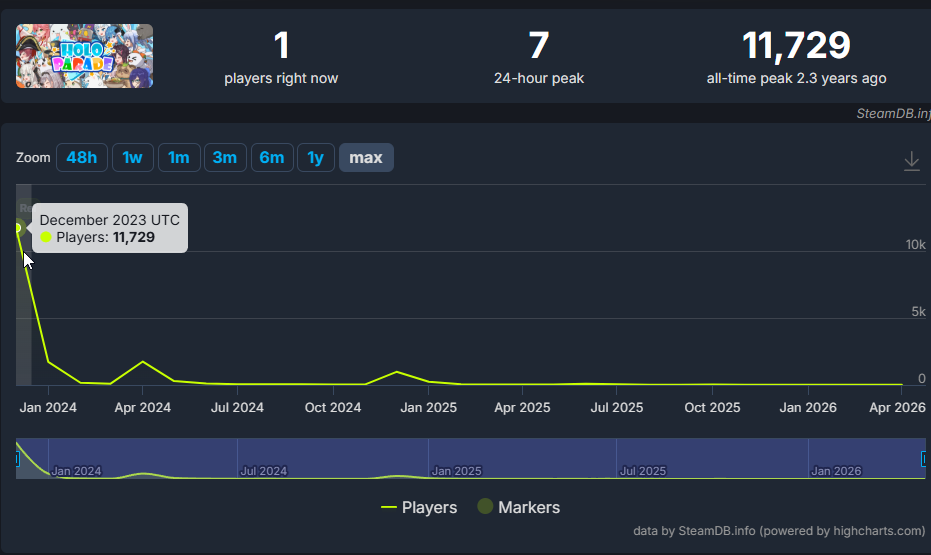Click the 'players right now' label
Screen dimensions: 931x555
pos(281,78)
